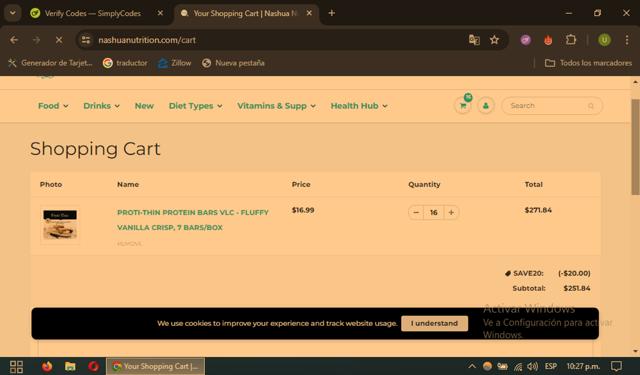Click the quantity field showing 16
Screen dimensions: 640x375
click(x=433, y=212)
